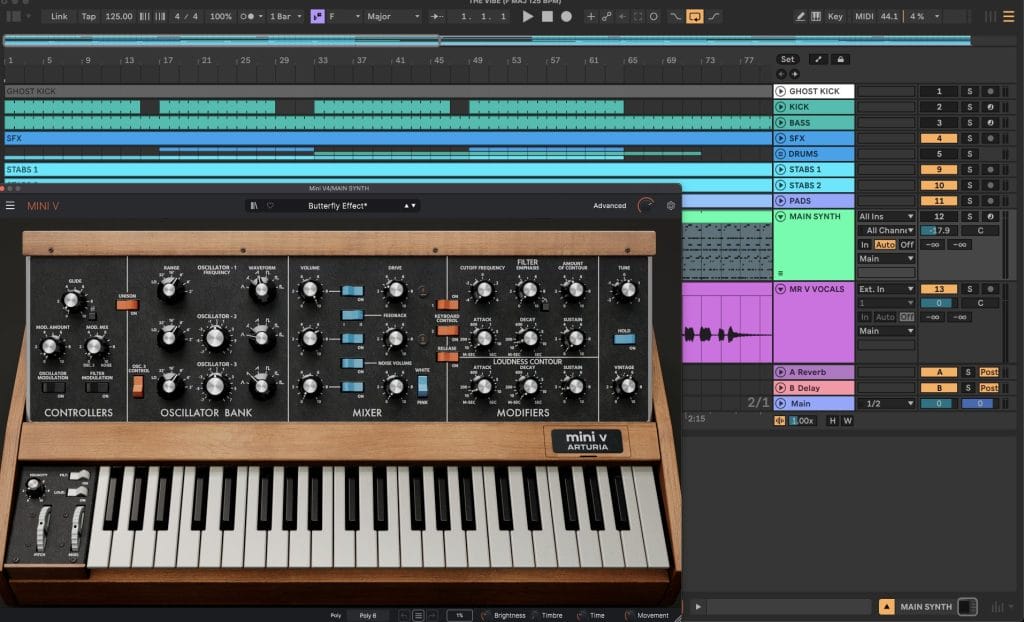Select In monitoring on MAIN SYNTH

865,244
